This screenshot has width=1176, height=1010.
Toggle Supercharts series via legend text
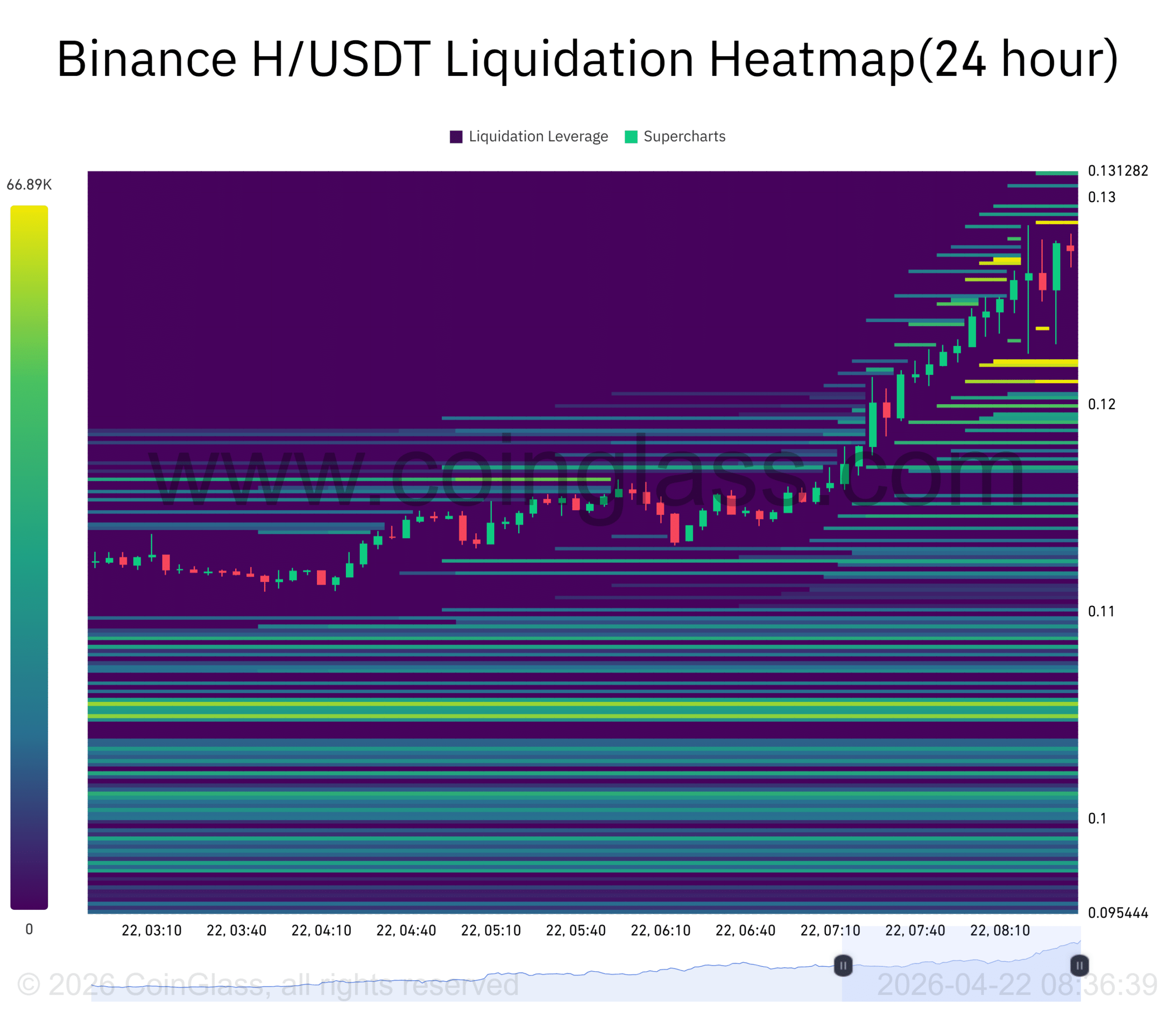684,137
